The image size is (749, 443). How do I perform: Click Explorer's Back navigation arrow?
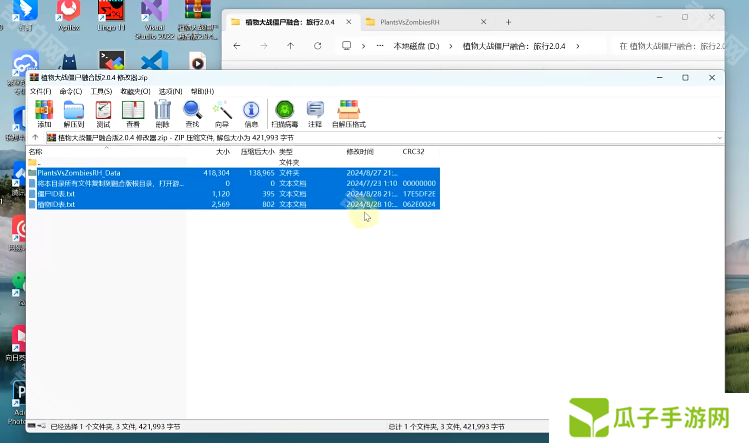tap(236, 46)
